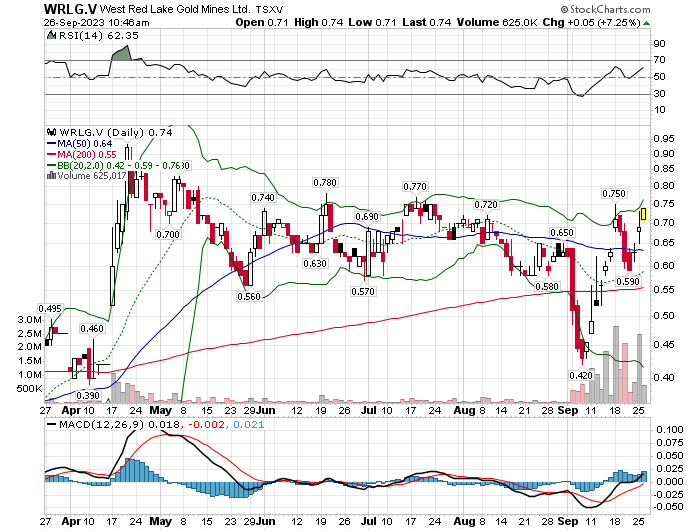
Task: Click the 0.780 peak price annotation
Action: (x=325, y=183)
